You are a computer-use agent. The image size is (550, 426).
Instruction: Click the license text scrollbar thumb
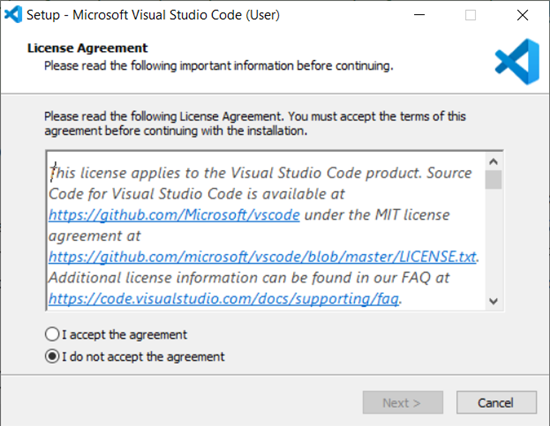[494, 180]
